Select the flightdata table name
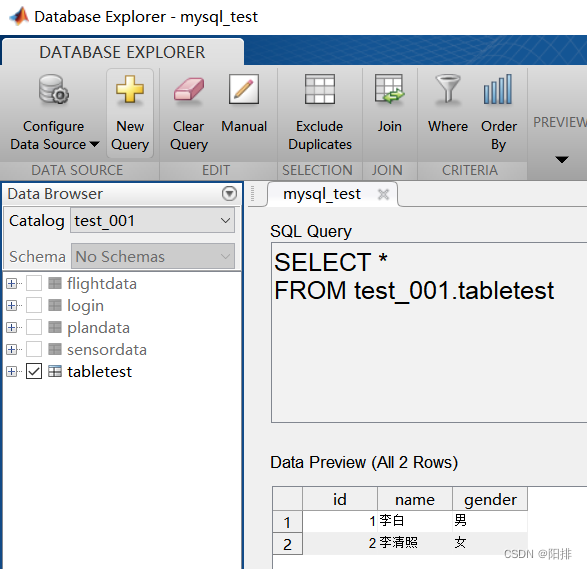Image resolution: width=587 pixels, height=569 pixels. [102, 284]
